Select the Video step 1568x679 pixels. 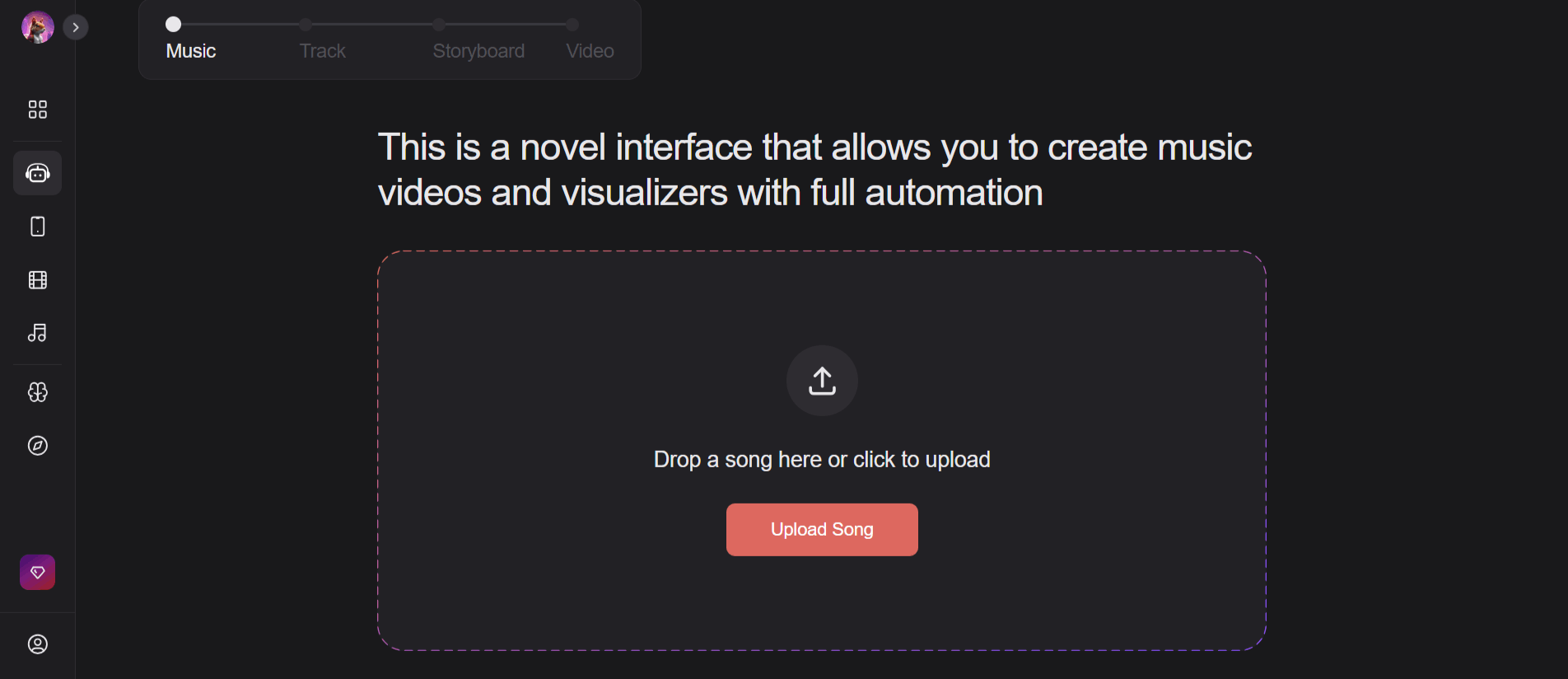coord(590,51)
